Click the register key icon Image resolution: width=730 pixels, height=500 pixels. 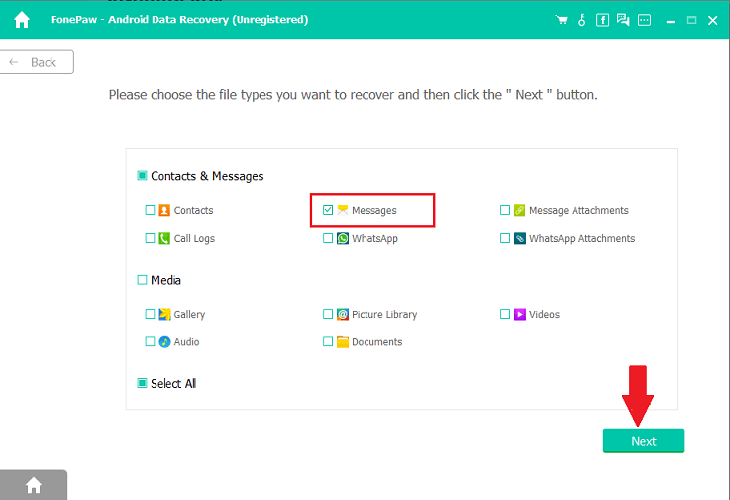(x=581, y=20)
